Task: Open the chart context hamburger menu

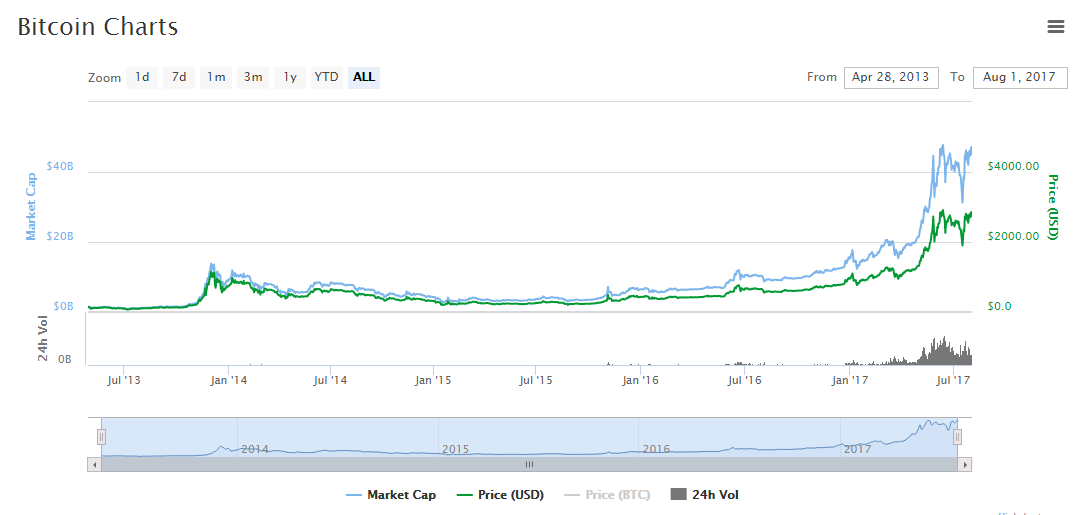Action: click(1056, 26)
